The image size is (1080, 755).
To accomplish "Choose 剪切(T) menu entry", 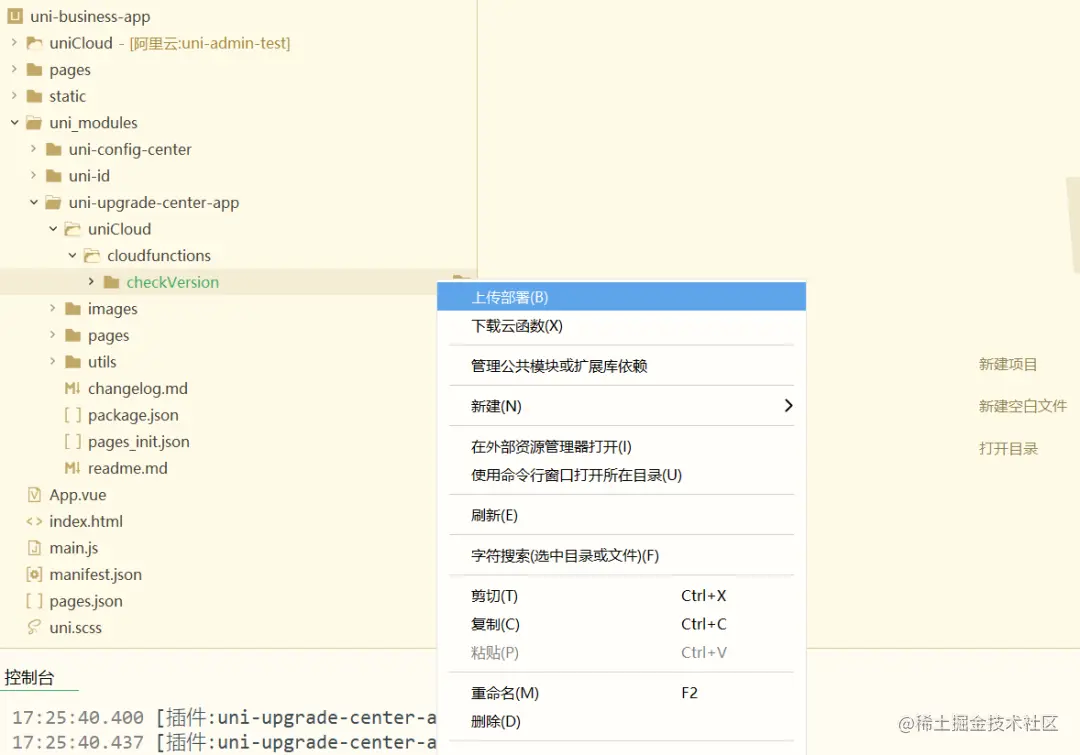I will point(621,596).
